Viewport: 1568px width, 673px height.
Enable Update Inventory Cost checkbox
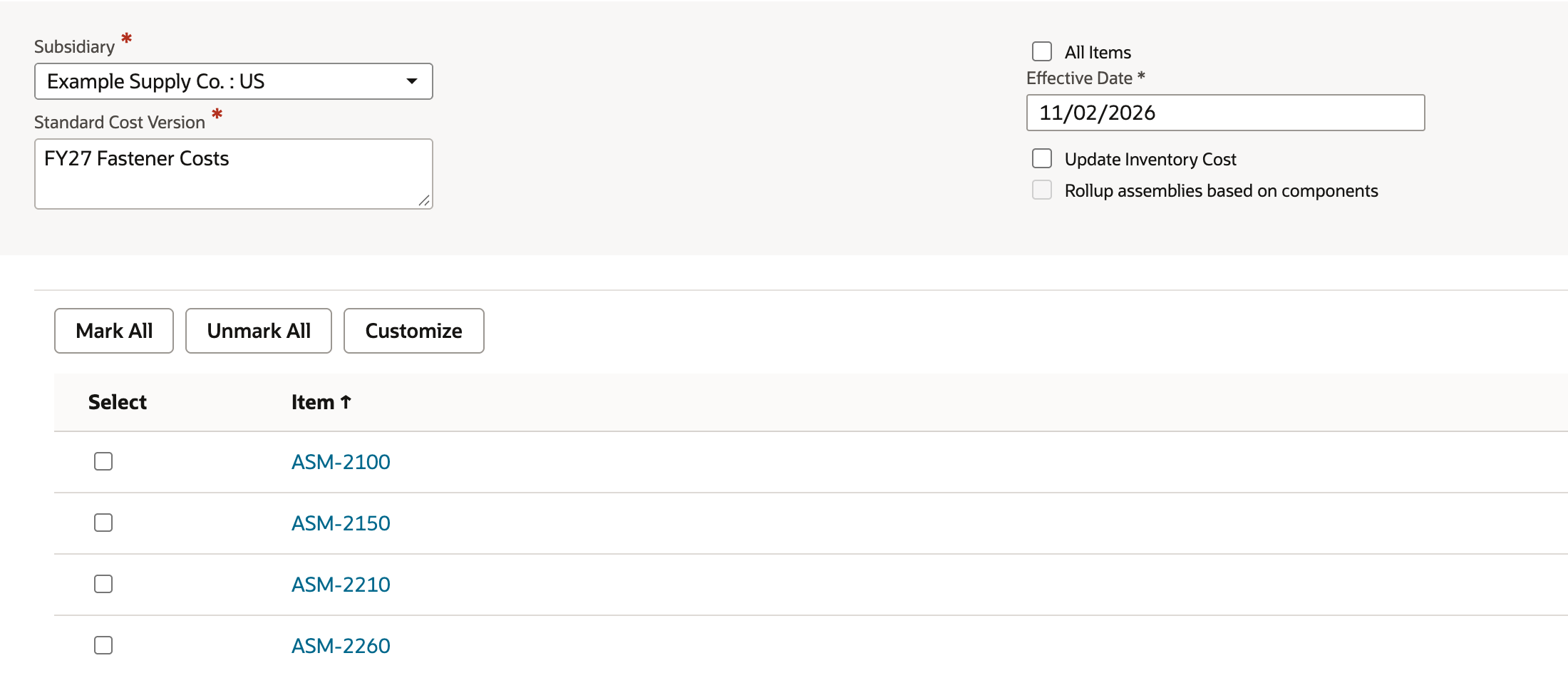click(x=1042, y=158)
